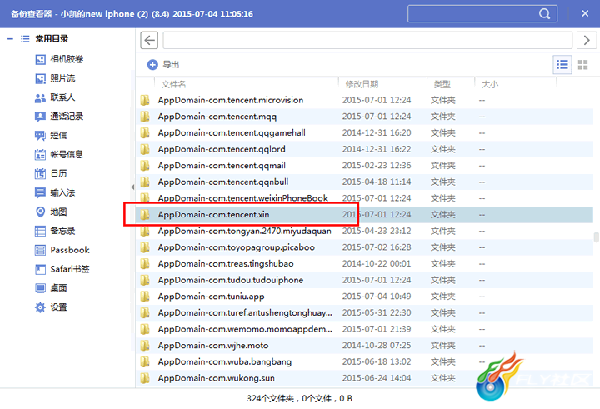Click folder icon of tencent.qqmail row
The image size is (600, 409).
click(x=145, y=166)
